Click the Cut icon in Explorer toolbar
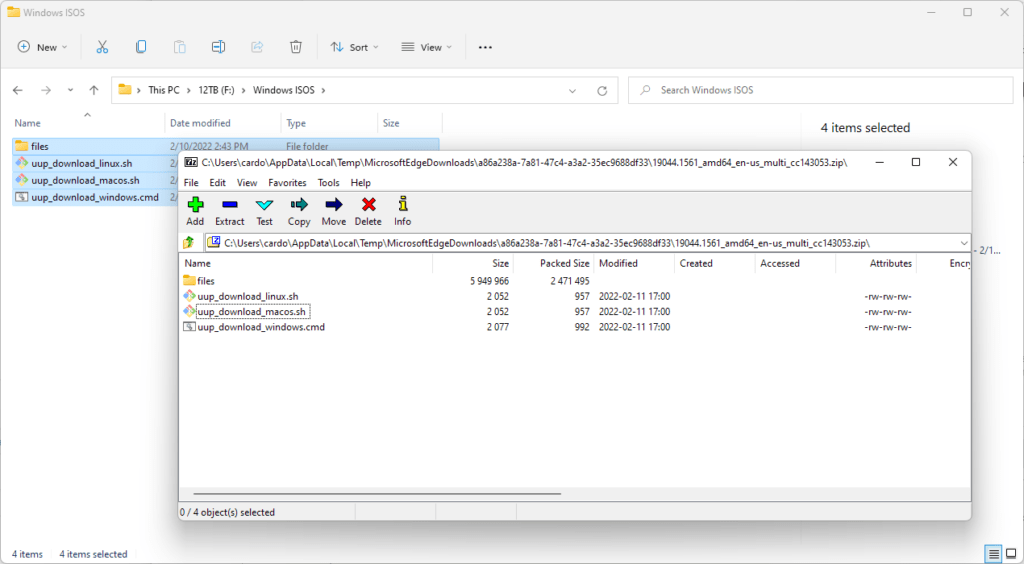The image size is (1024, 564). click(x=102, y=47)
